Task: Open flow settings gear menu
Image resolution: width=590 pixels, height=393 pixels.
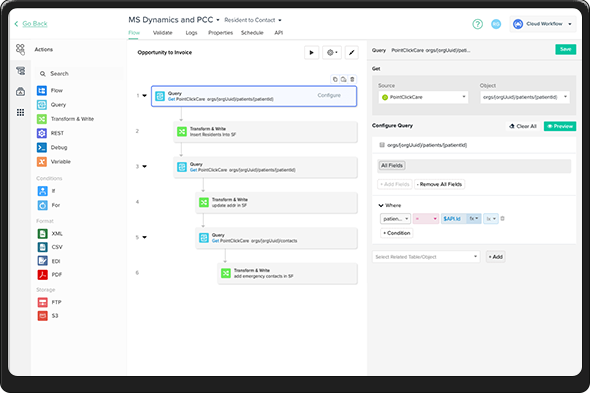Action: coord(332,52)
